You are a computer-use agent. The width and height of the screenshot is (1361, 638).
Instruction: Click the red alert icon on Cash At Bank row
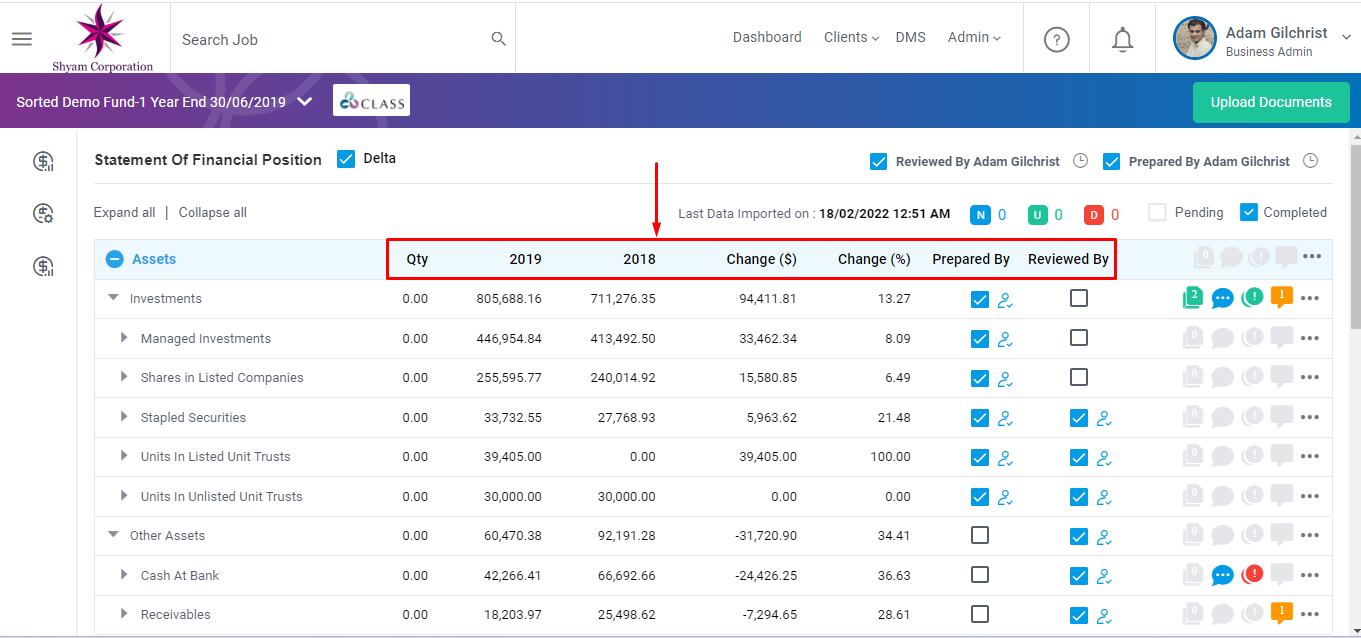[x=1252, y=574]
